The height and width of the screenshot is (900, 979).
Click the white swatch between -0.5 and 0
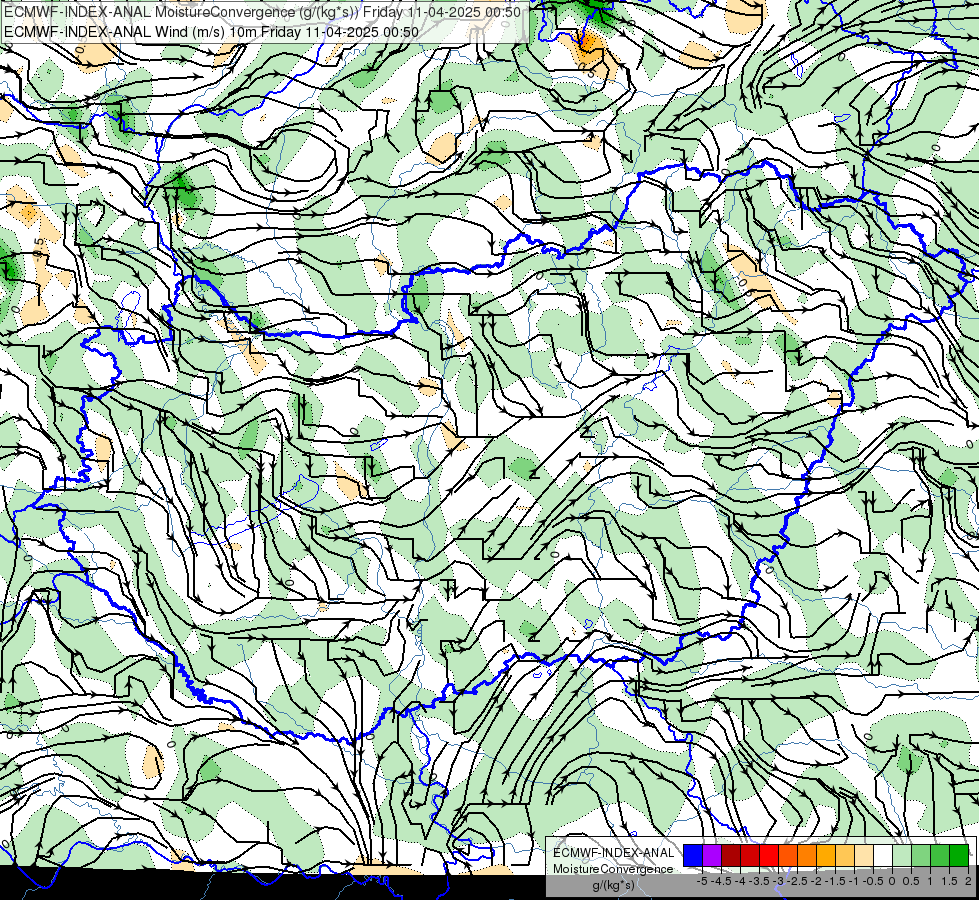click(x=883, y=855)
